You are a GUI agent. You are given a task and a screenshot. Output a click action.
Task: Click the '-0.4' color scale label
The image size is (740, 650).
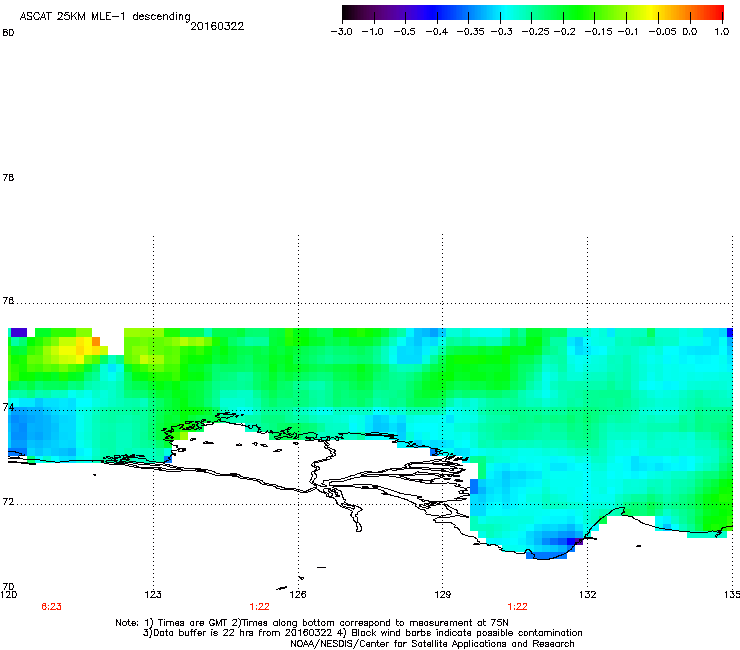437,32
